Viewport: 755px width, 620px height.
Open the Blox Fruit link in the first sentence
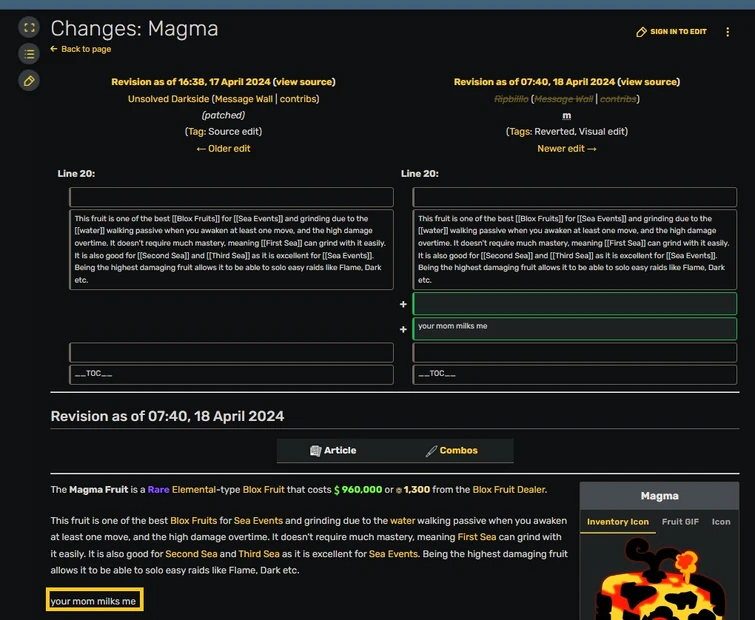(x=263, y=490)
